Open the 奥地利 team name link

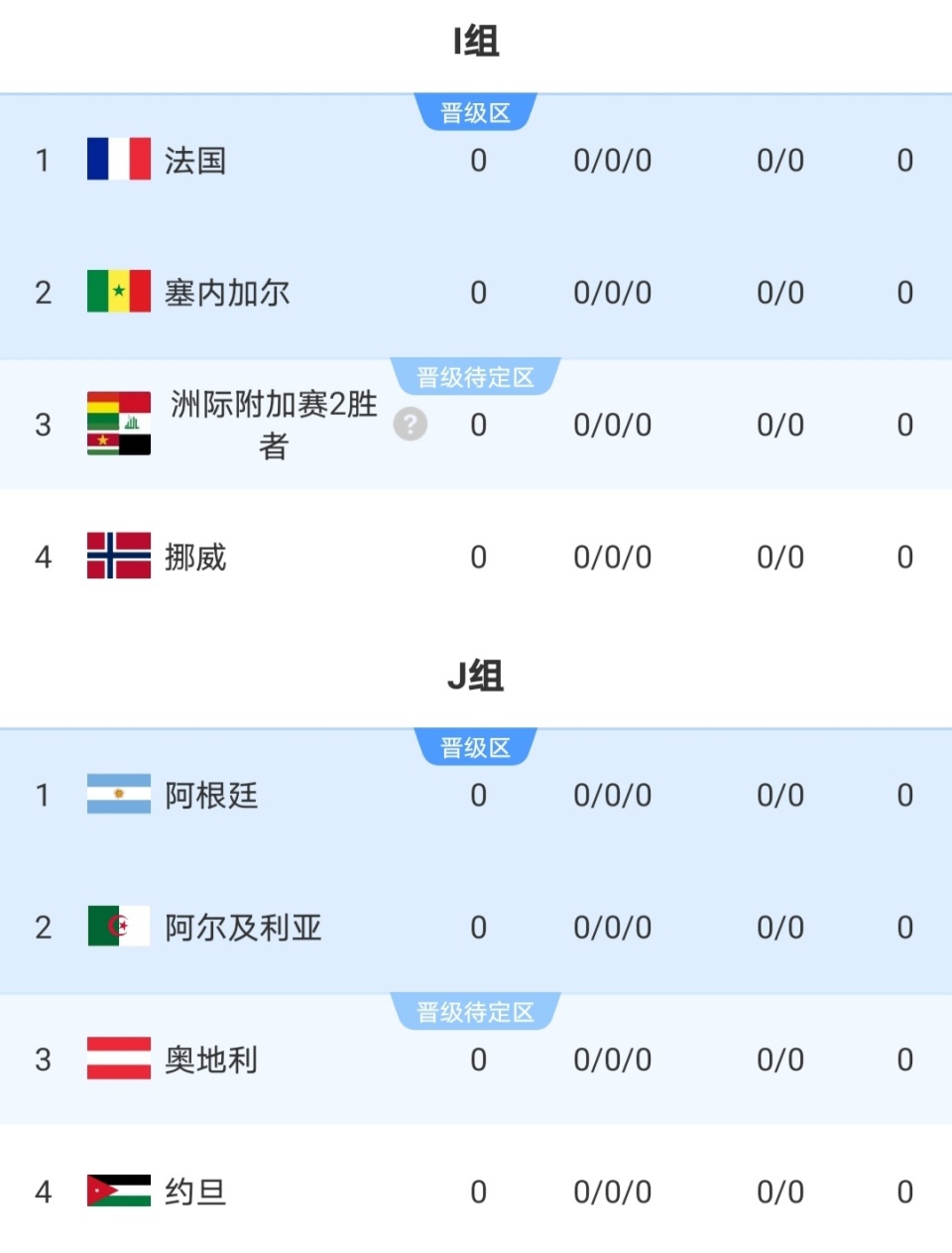pyautogui.click(x=211, y=1060)
